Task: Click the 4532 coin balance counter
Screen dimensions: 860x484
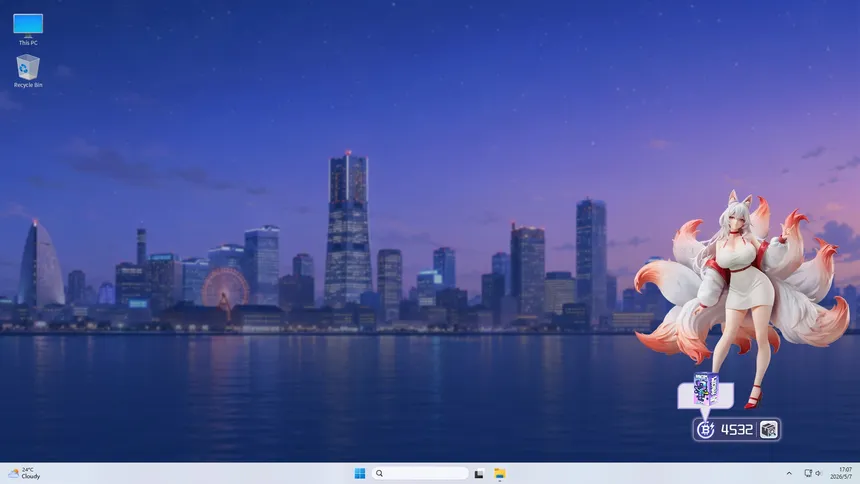Action: pos(737,430)
